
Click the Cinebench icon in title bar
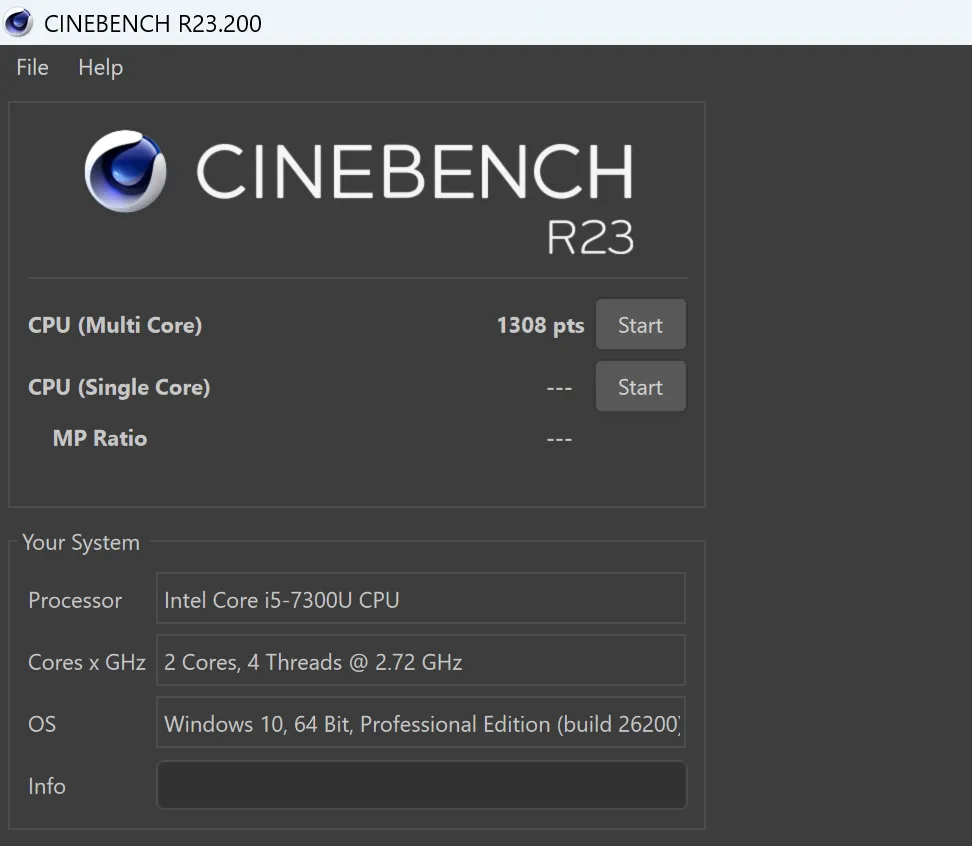pos(18,22)
